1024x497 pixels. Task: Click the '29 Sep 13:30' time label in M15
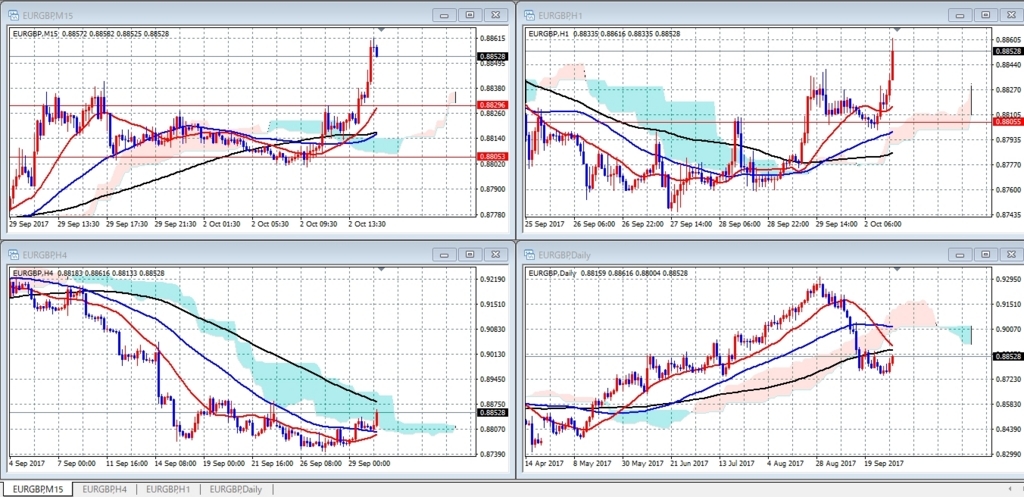(x=78, y=223)
